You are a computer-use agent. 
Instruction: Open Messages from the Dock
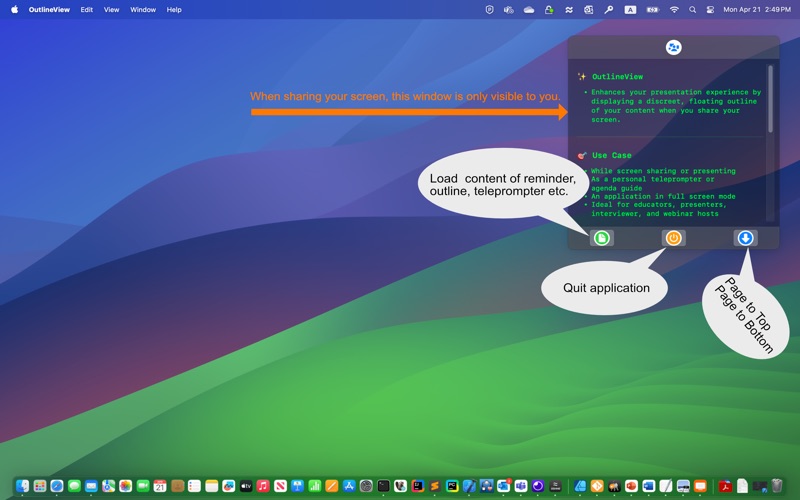[74, 486]
